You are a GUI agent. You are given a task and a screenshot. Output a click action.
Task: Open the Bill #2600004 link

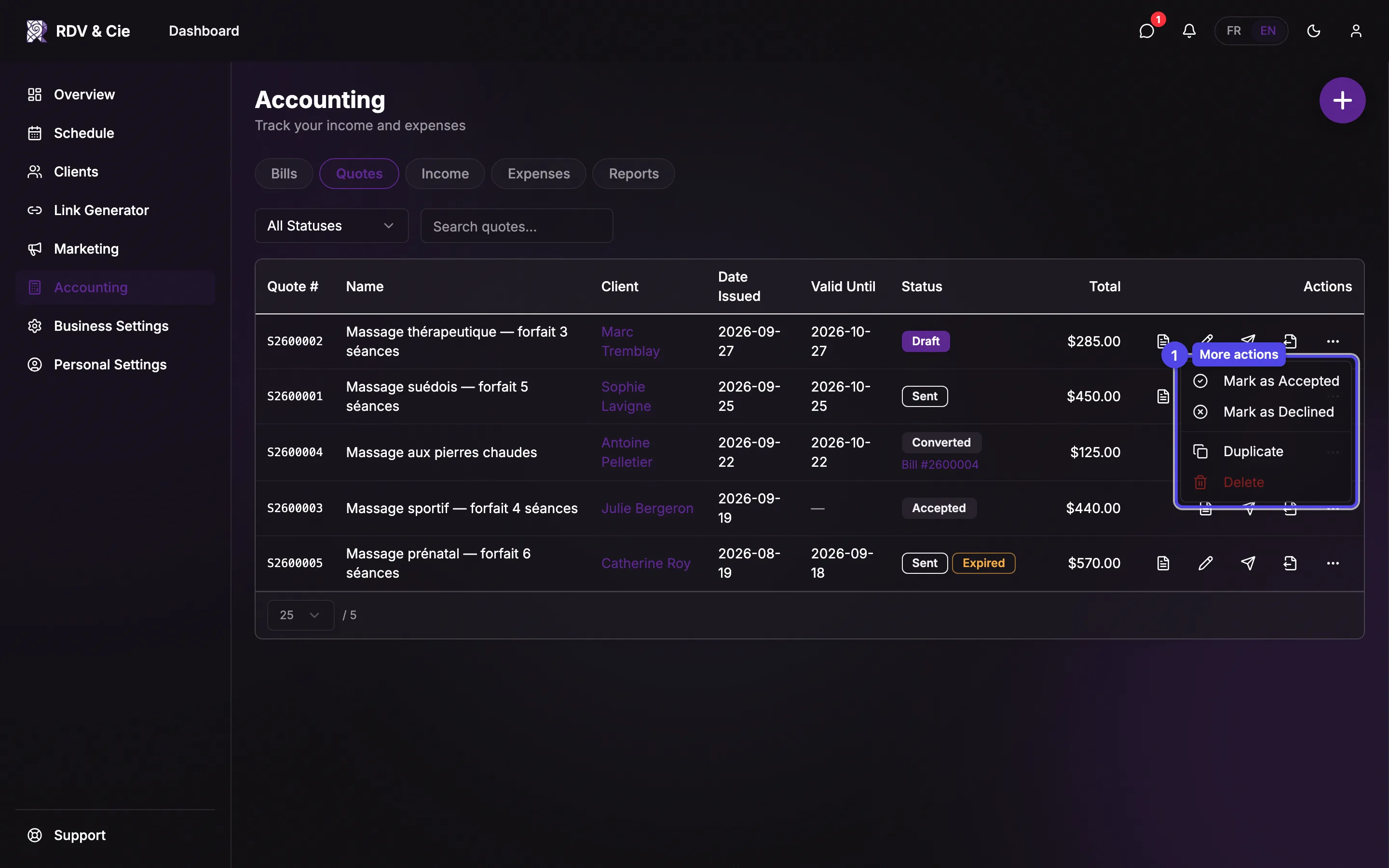tap(940, 464)
